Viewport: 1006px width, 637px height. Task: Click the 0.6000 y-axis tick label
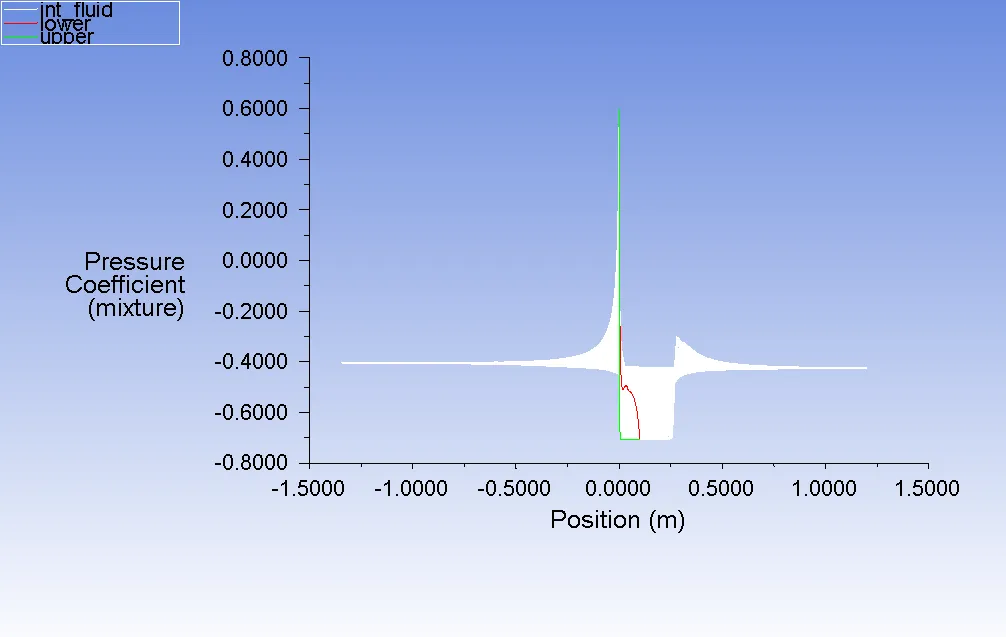(254, 109)
